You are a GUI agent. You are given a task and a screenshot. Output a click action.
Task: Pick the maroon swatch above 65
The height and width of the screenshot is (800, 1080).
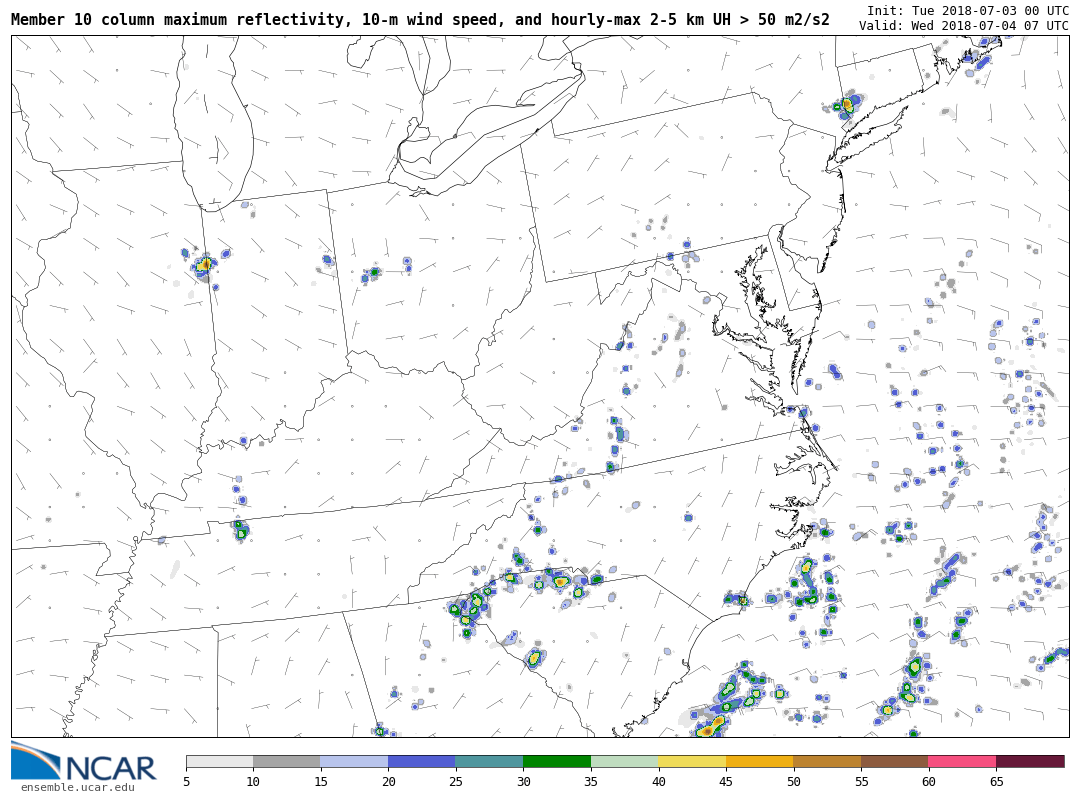1030,761
